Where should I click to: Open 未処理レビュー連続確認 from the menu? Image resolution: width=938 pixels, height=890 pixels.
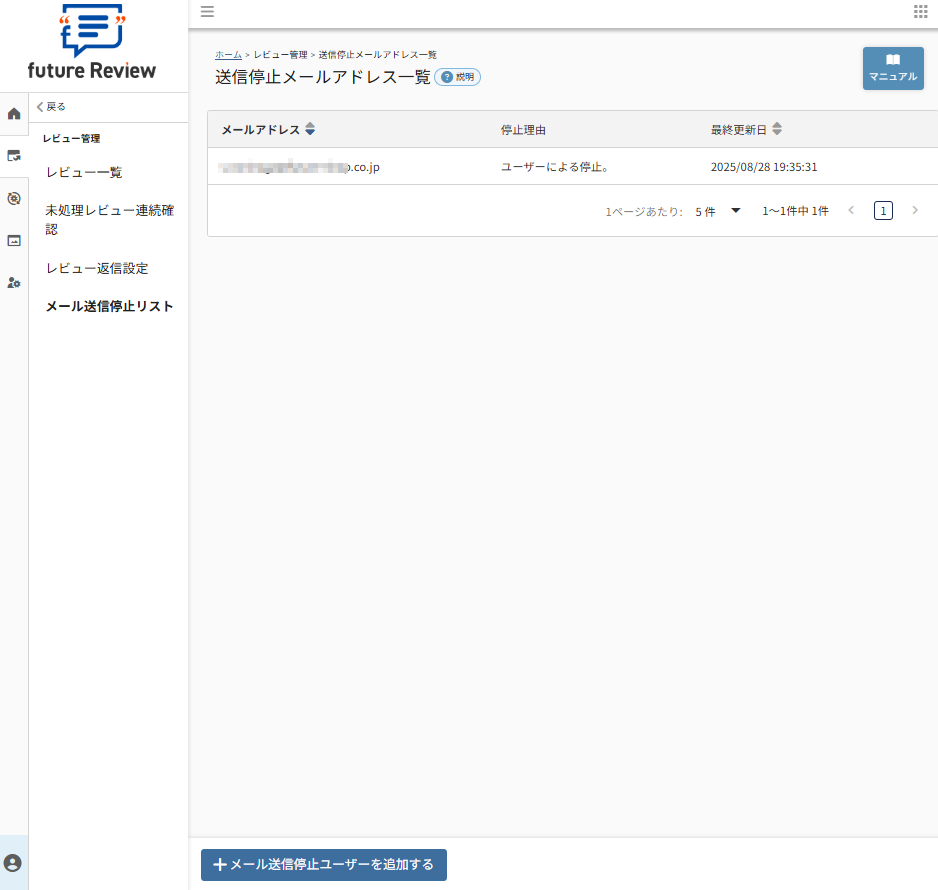(x=108, y=218)
